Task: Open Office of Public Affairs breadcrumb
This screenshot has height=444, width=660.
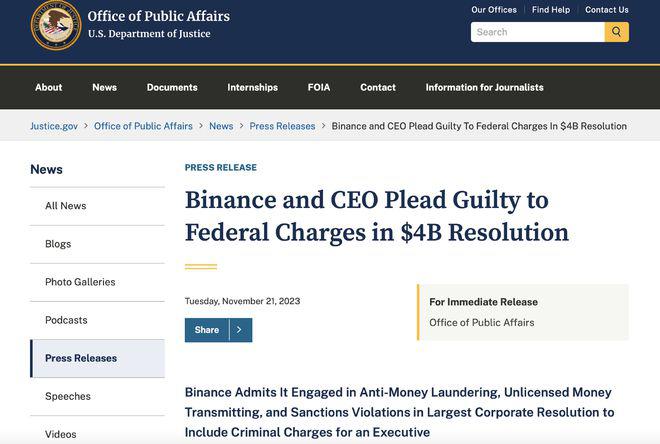Action: click(x=143, y=126)
